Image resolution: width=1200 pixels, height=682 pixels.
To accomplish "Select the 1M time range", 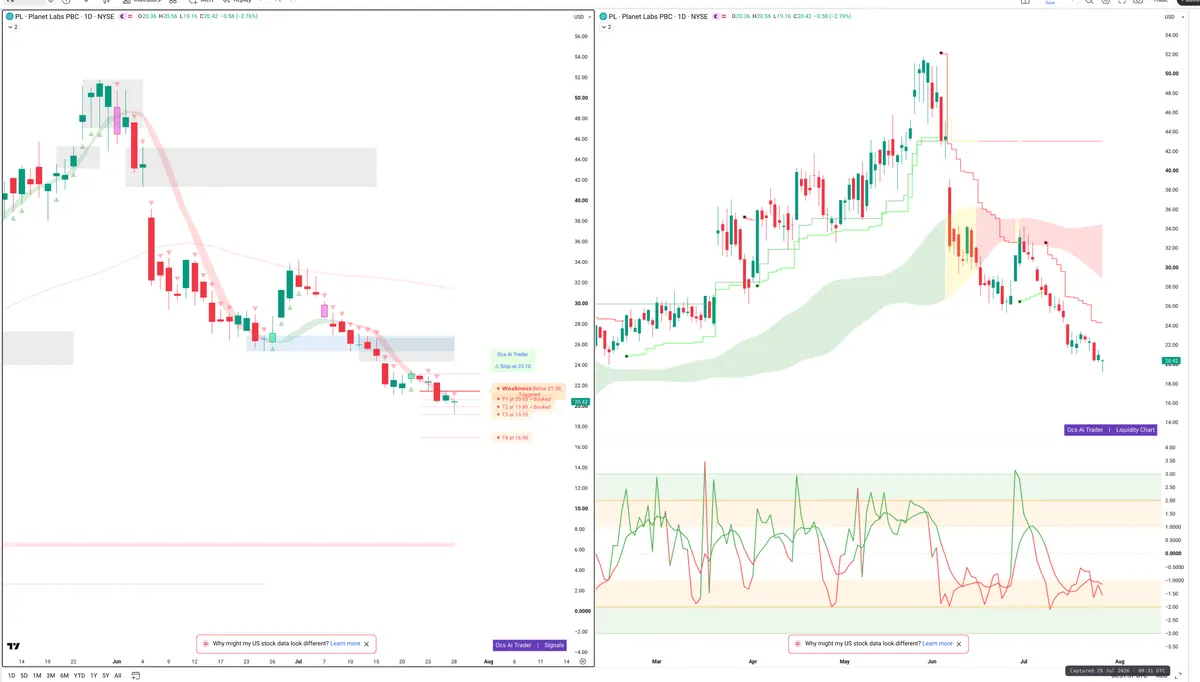I will coord(37,676).
